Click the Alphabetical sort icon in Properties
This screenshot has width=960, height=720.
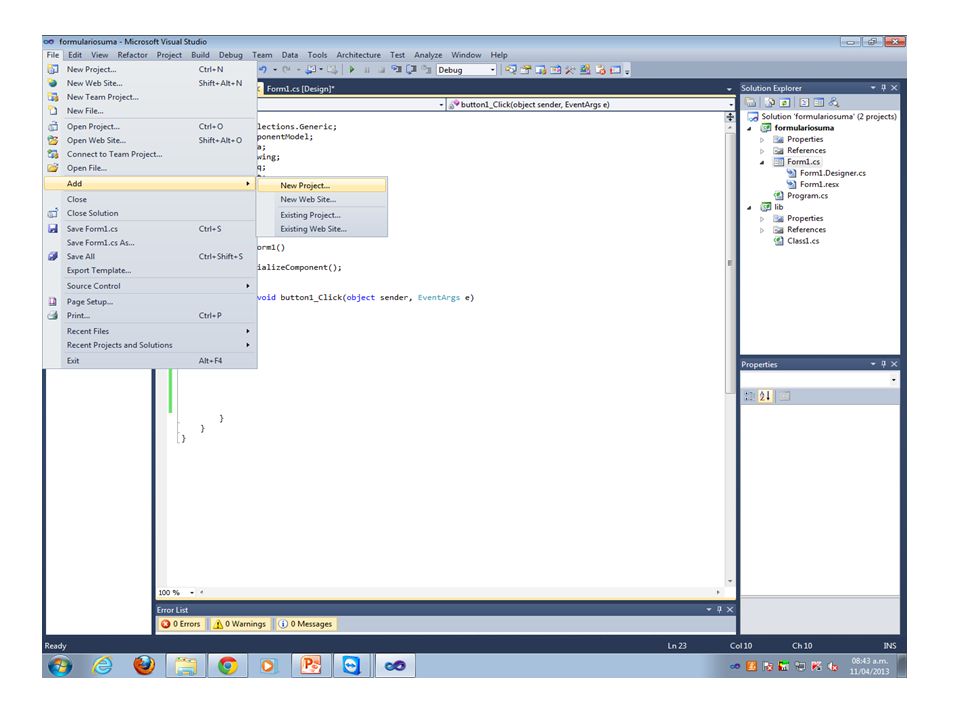click(x=765, y=396)
